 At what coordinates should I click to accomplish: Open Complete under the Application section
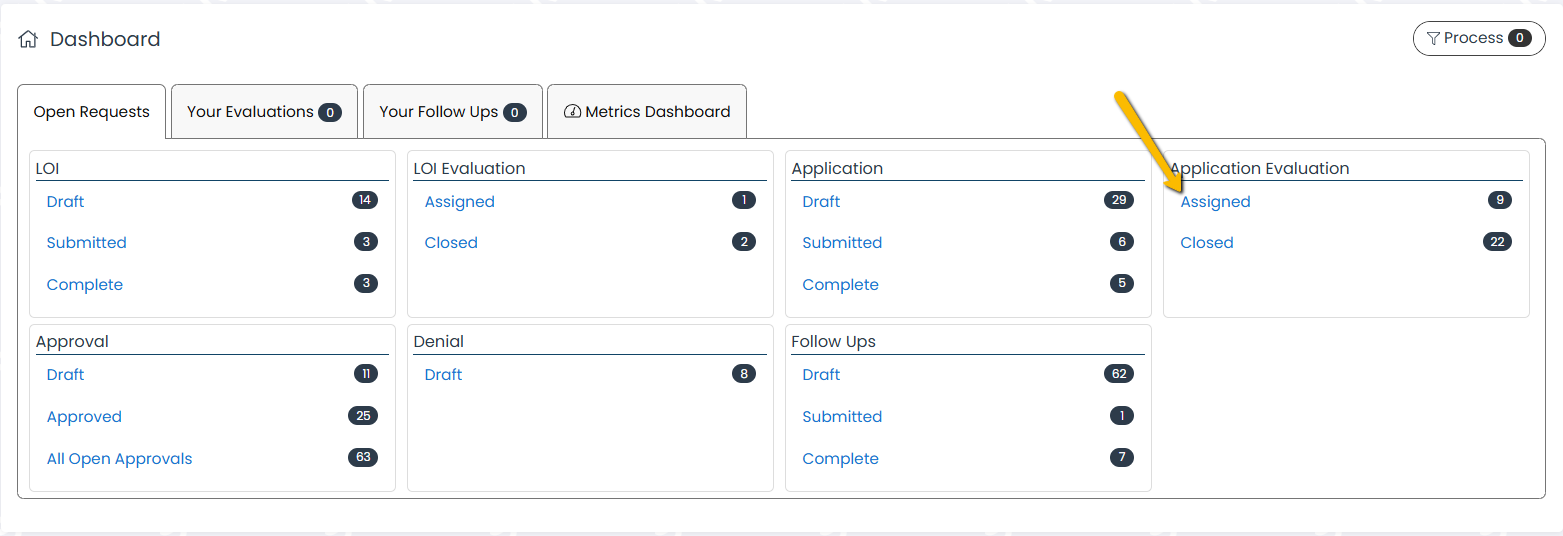coord(841,285)
